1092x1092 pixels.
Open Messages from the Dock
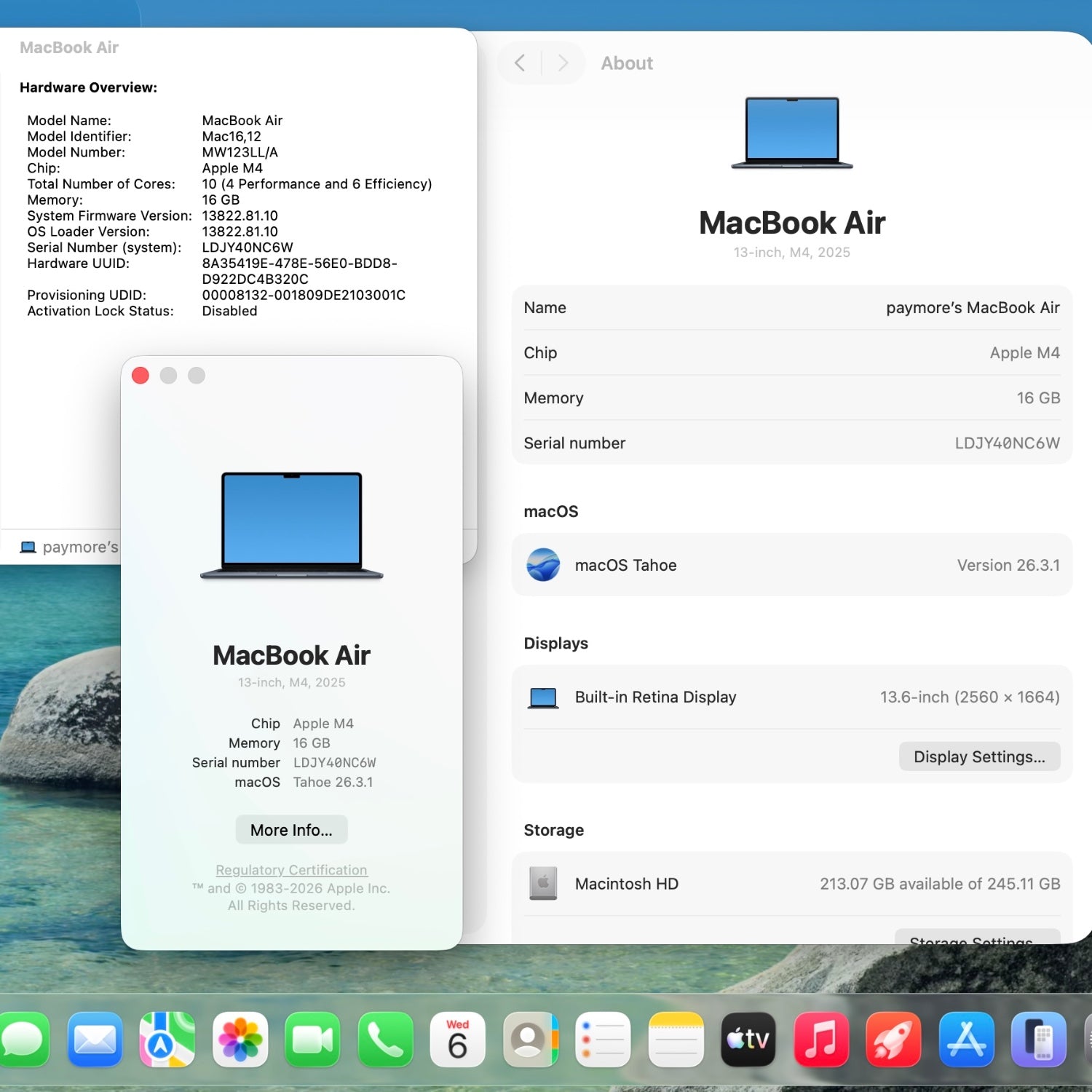point(23,1039)
